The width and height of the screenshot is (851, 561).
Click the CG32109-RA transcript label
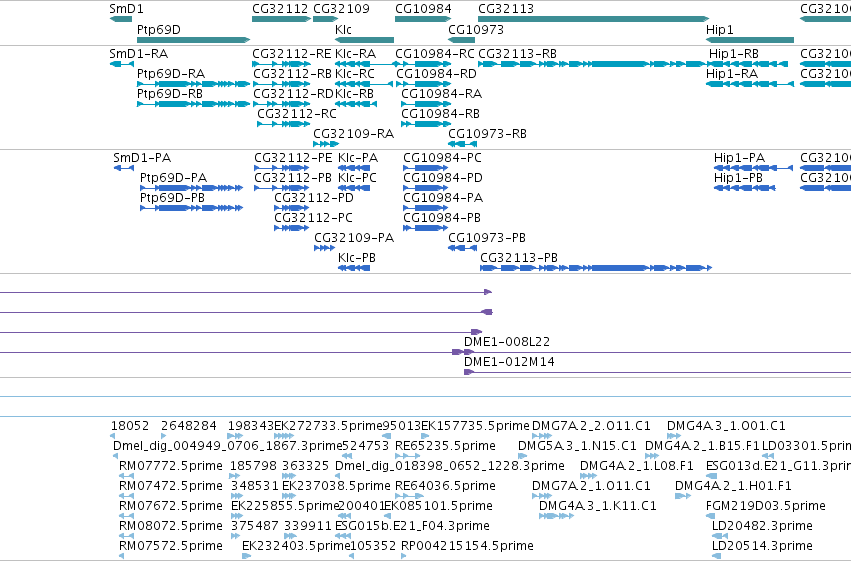353,133
